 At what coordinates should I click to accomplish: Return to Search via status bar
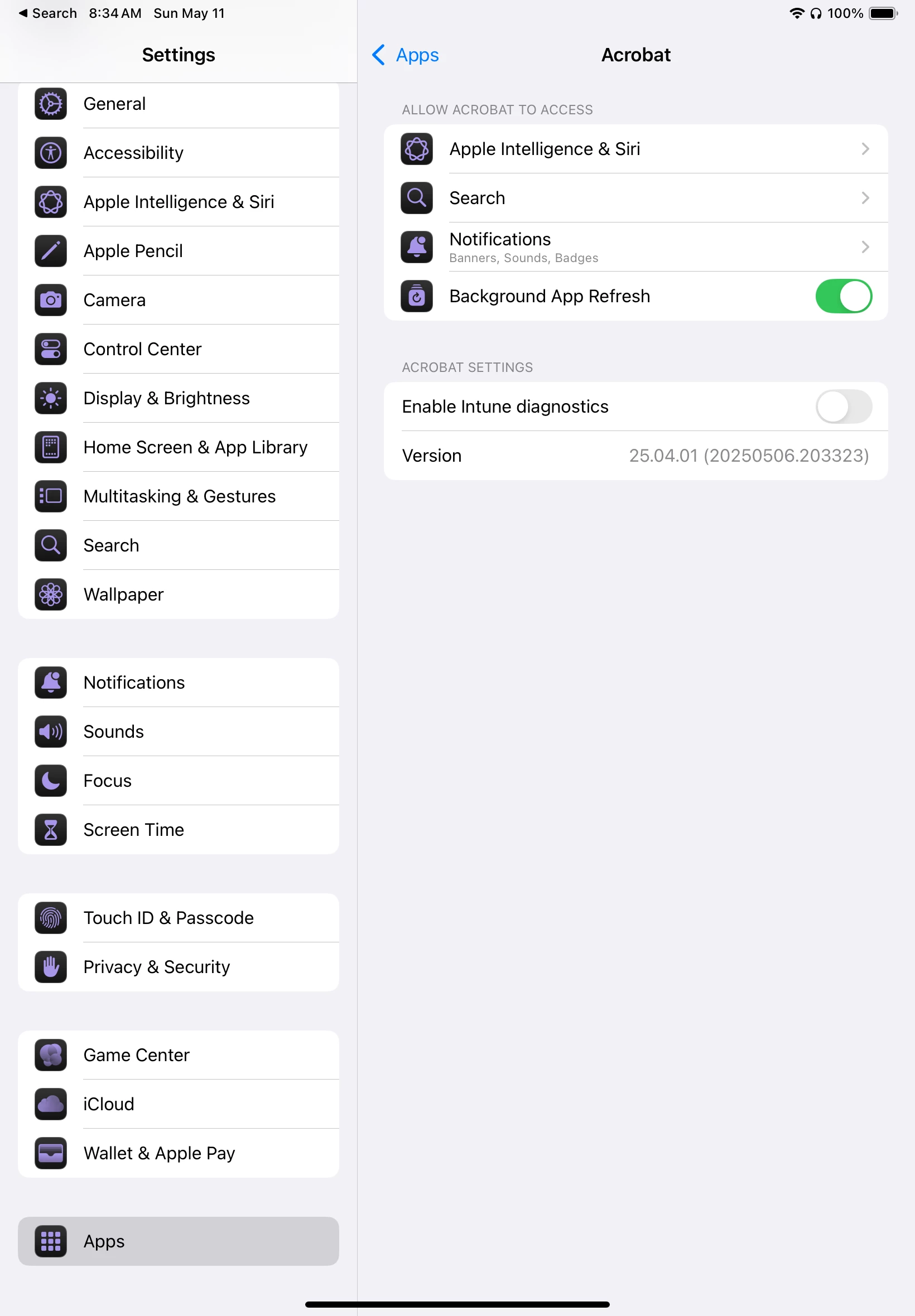click(47, 13)
